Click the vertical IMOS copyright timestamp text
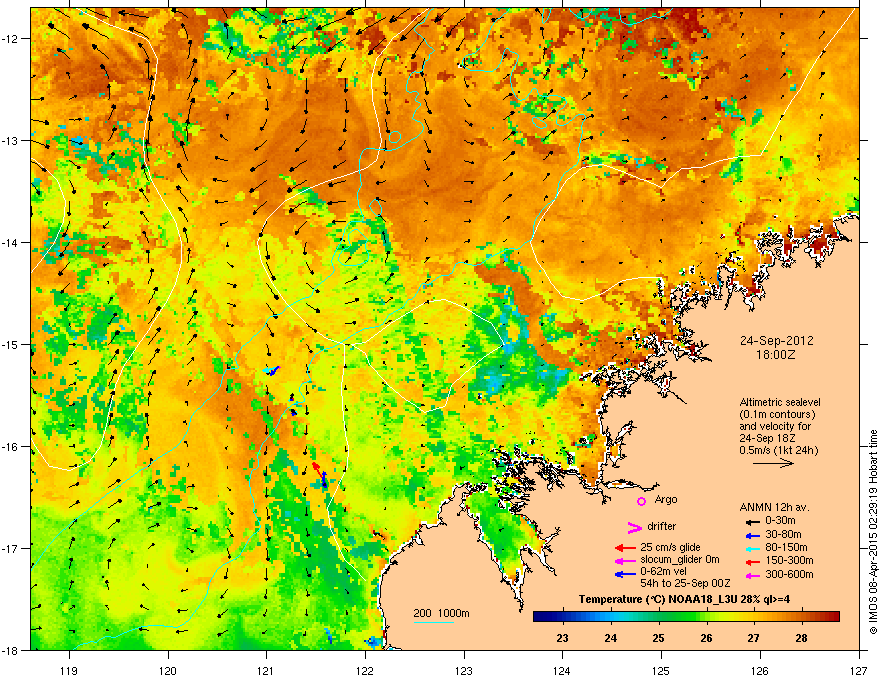This screenshot has width=880, height=680. pos(873,532)
